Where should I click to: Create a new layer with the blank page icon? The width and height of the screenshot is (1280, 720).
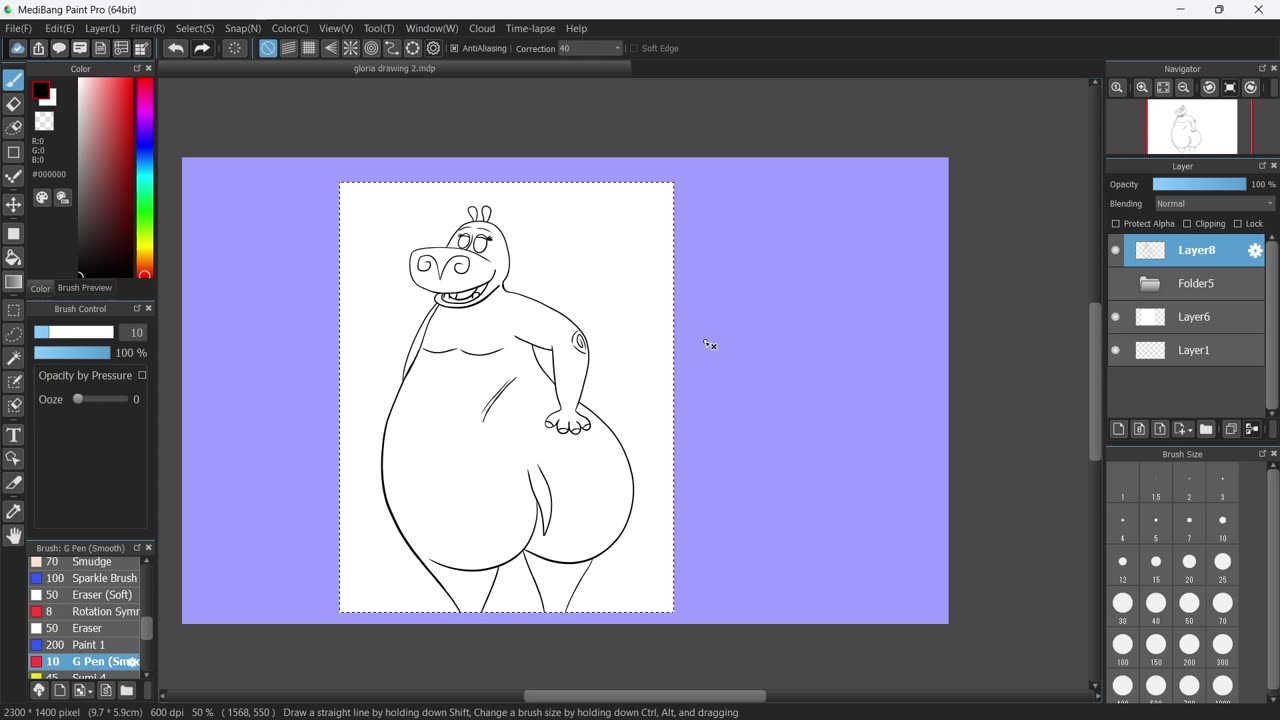(1118, 429)
